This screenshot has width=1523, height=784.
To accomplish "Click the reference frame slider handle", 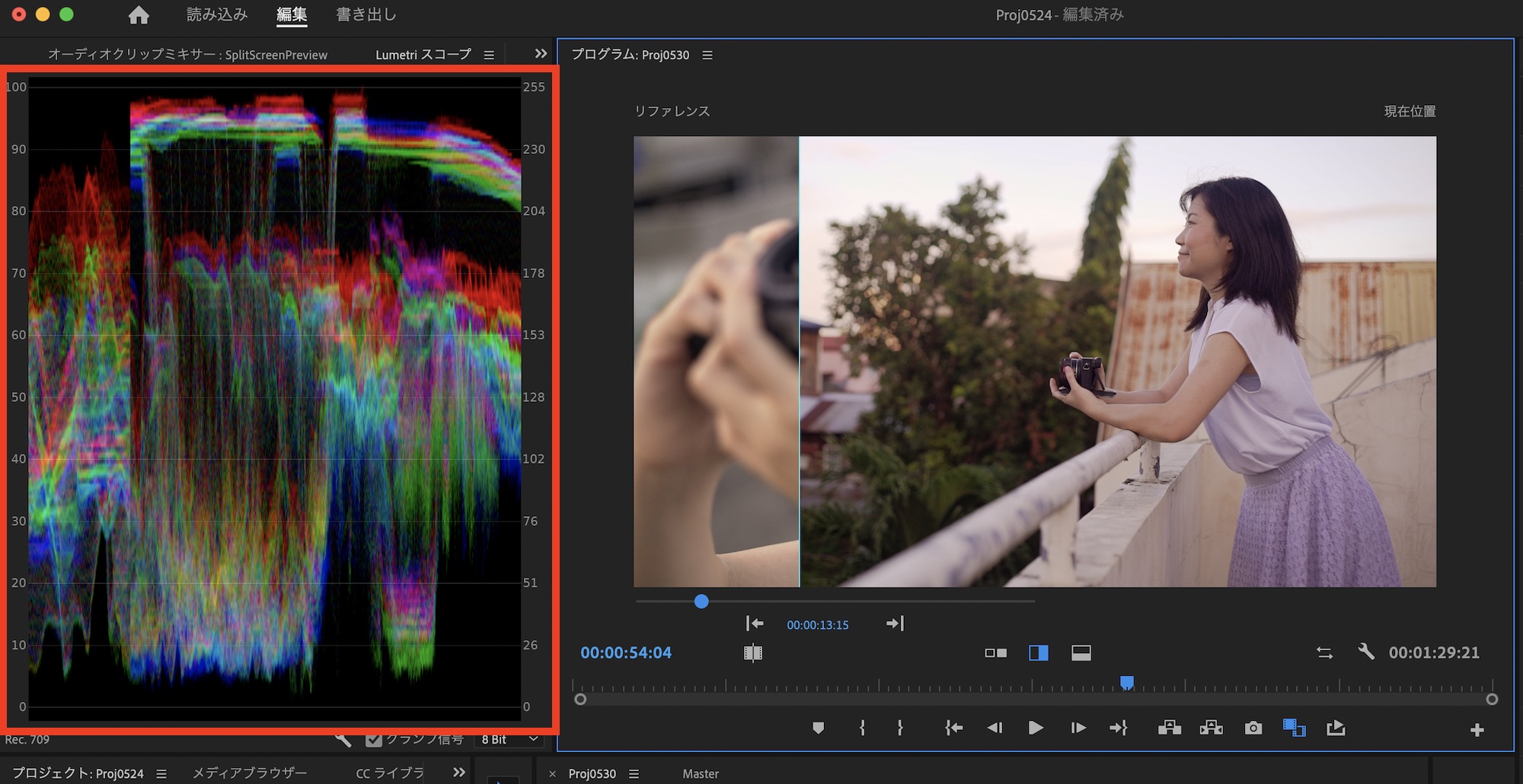I will (701, 601).
